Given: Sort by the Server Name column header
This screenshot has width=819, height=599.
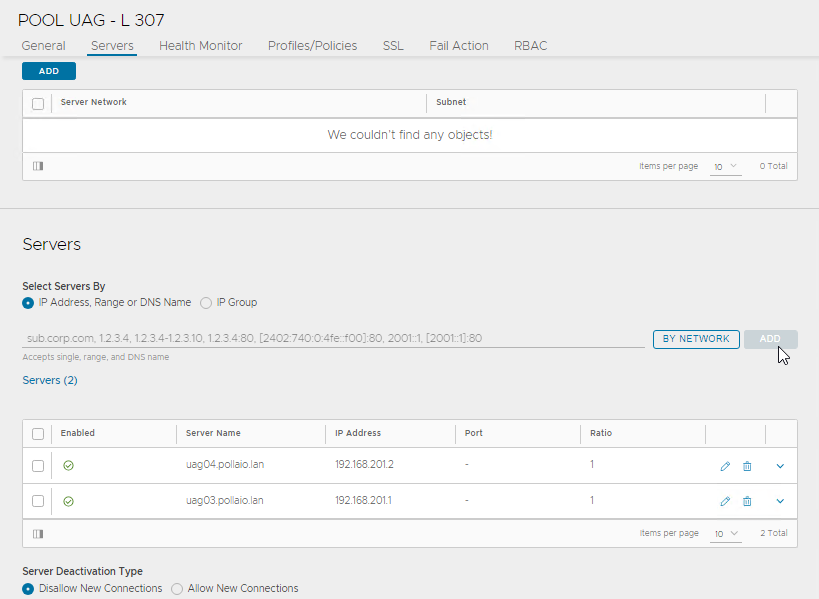Looking at the screenshot, I should pos(213,433).
